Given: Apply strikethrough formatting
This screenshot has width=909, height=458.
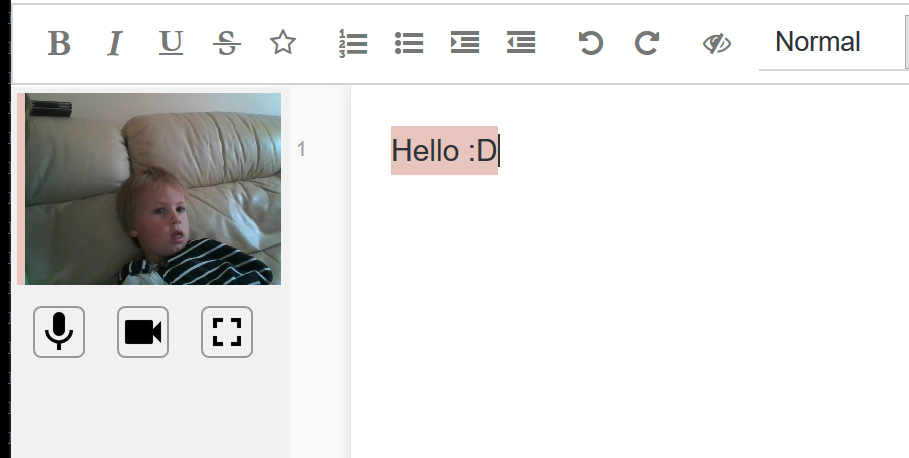Looking at the screenshot, I should click(x=227, y=43).
